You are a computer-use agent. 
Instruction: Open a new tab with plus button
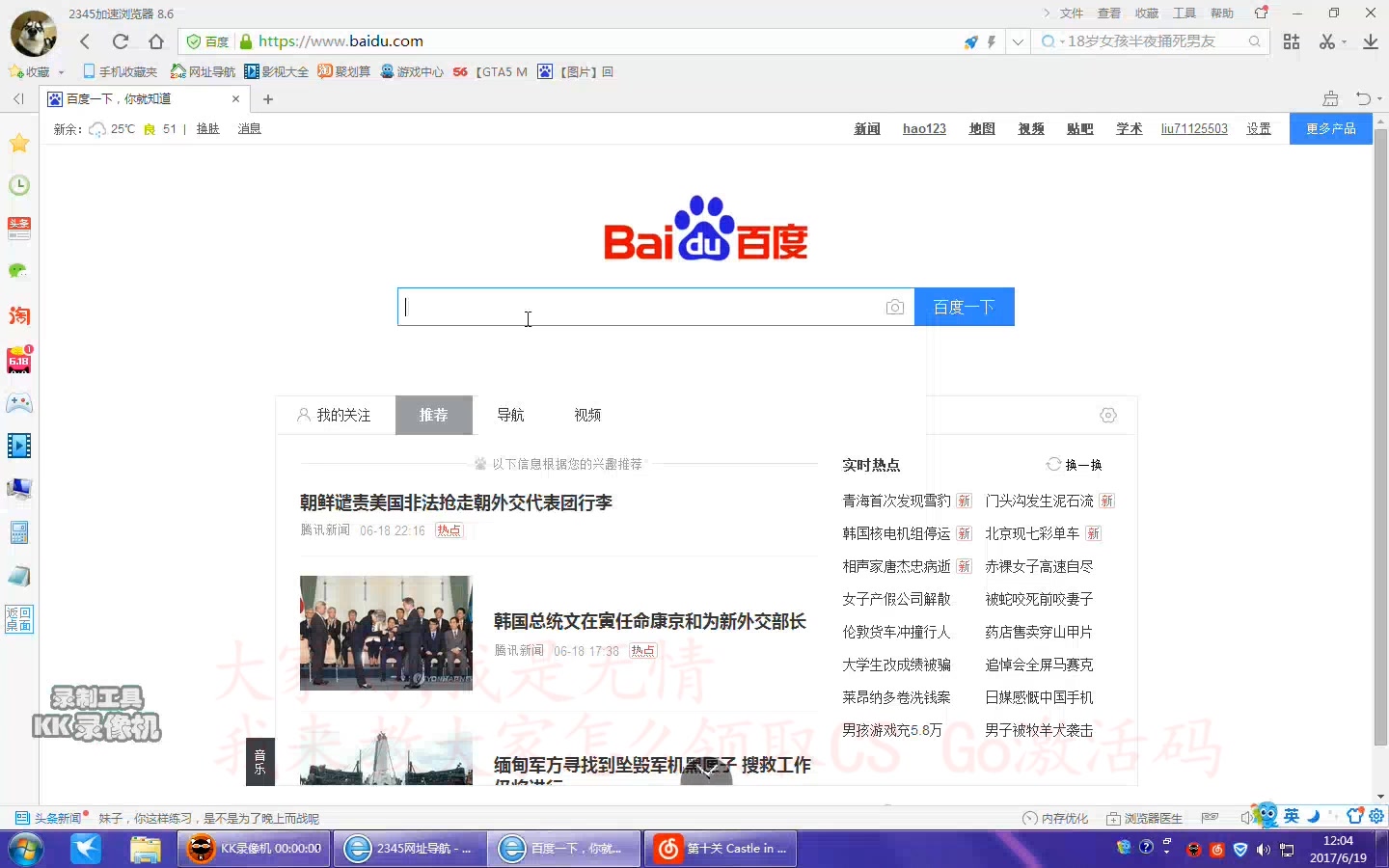pos(268,98)
